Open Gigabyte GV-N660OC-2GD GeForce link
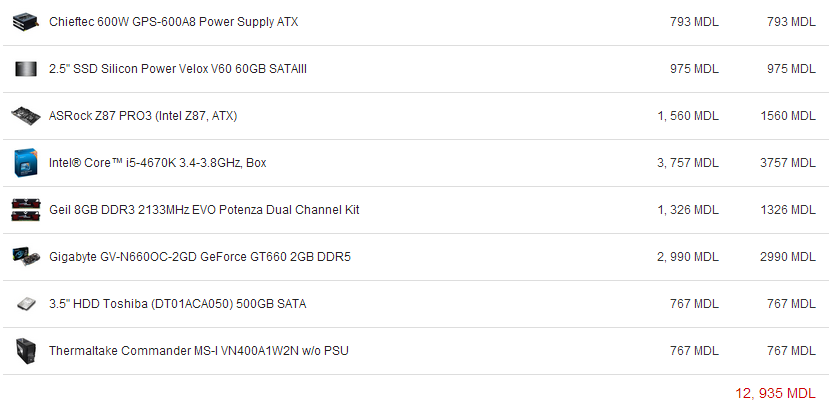This screenshot has width=829, height=407. pyautogui.click(x=199, y=257)
